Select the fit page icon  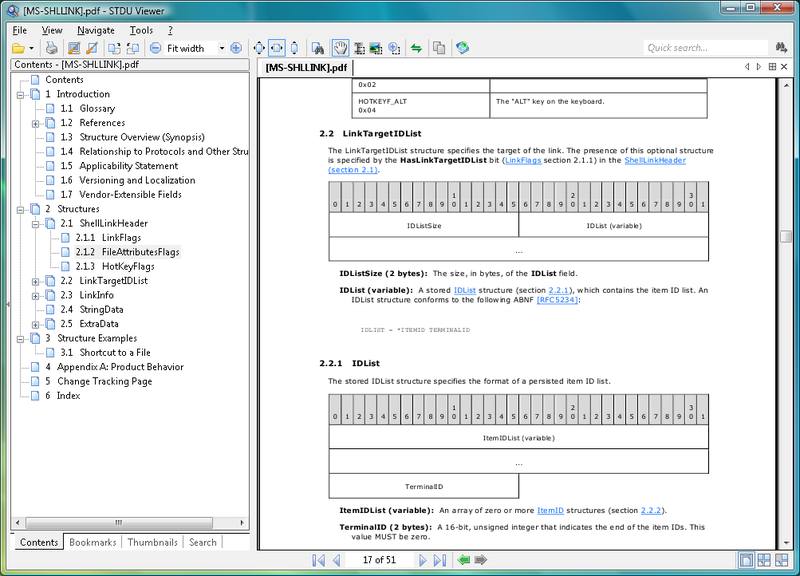click(259, 48)
